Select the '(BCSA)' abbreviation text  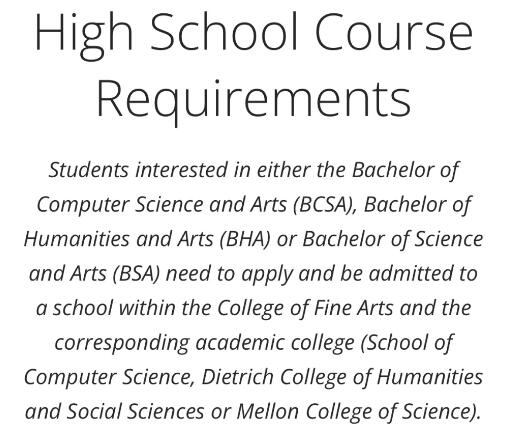click(x=324, y=204)
